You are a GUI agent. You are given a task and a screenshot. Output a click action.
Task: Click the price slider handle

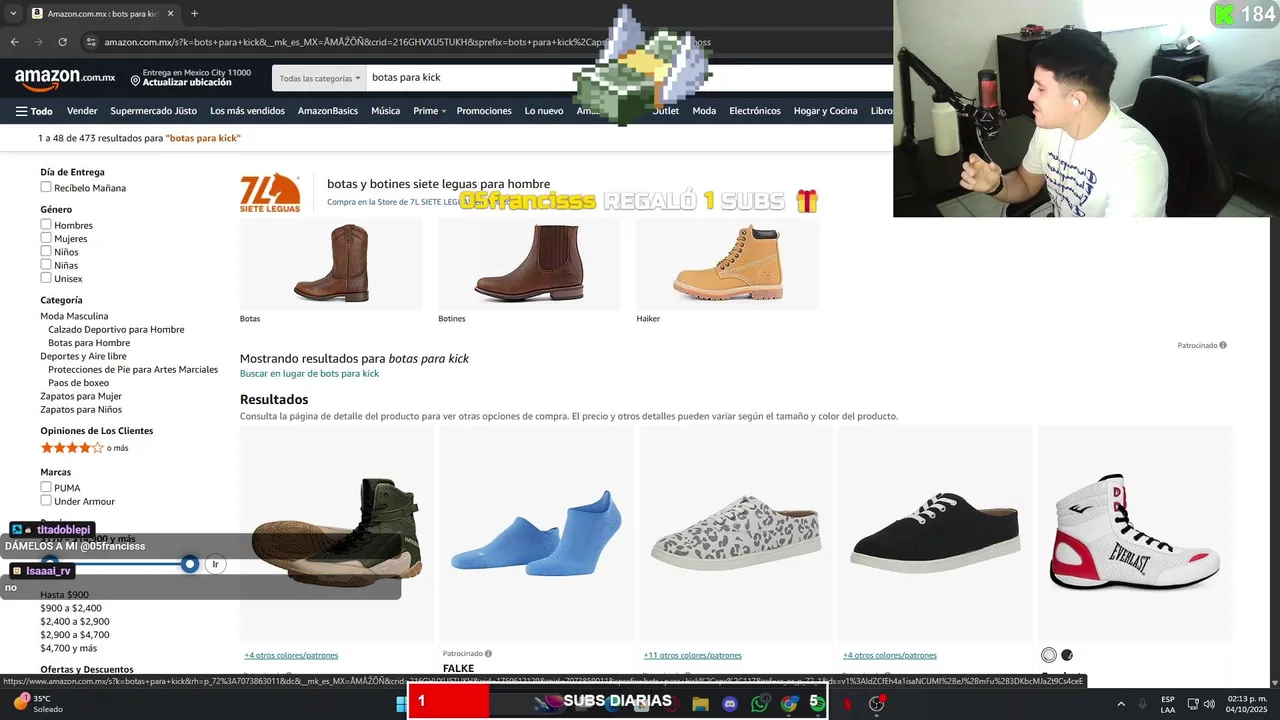point(190,564)
